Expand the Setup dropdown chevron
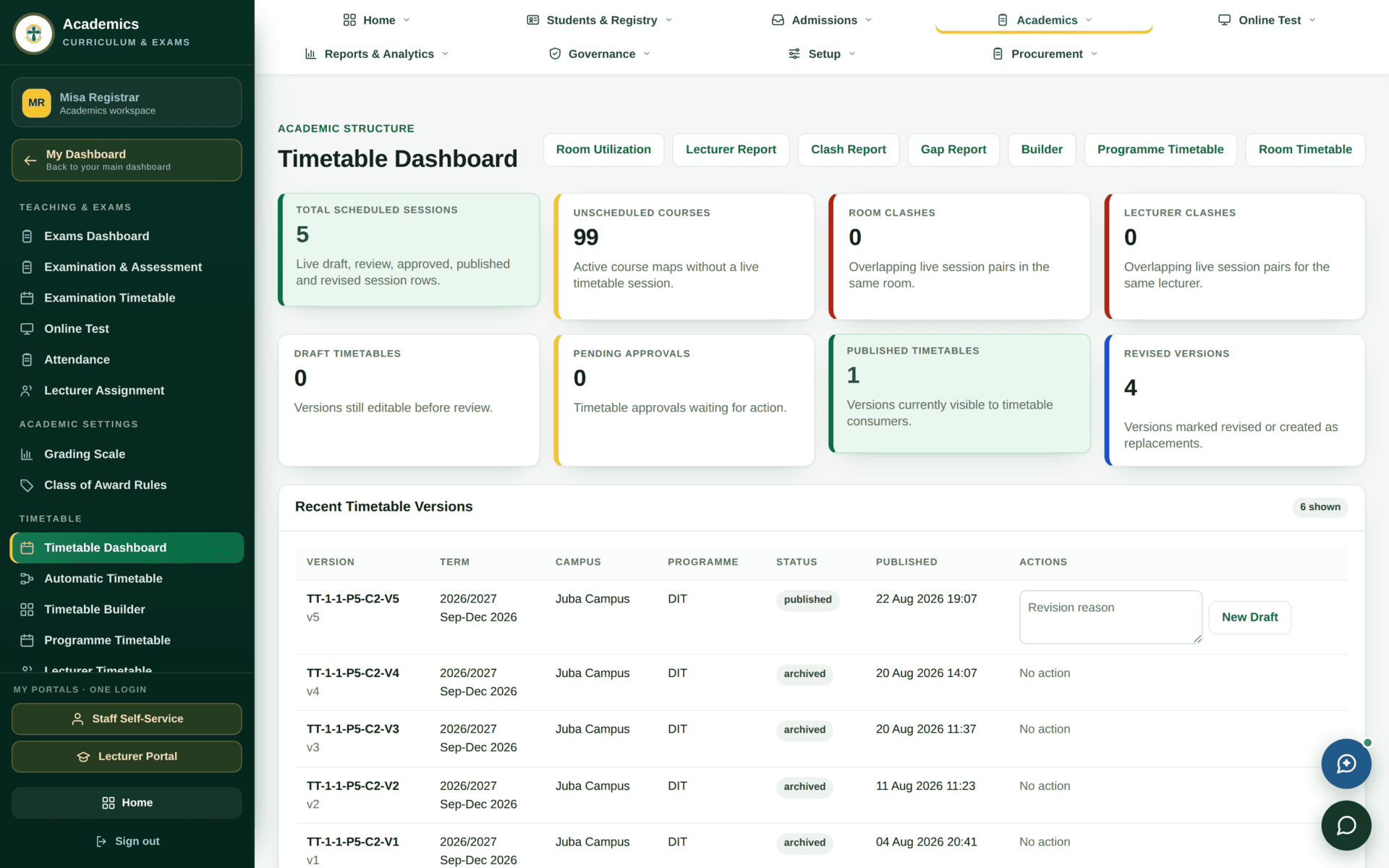This screenshot has height=868, width=1389. pyautogui.click(x=852, y=54)
